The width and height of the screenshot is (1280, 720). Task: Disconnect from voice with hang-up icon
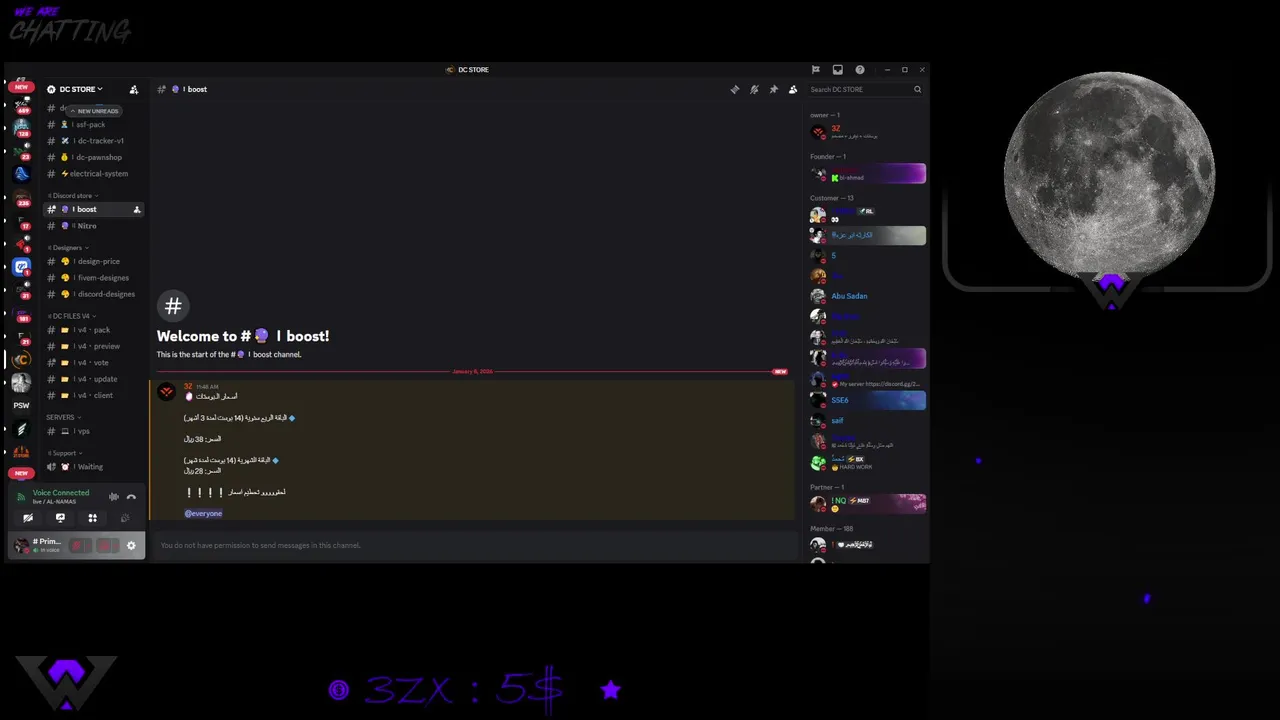pyautogui.click(x=131, y=496)
